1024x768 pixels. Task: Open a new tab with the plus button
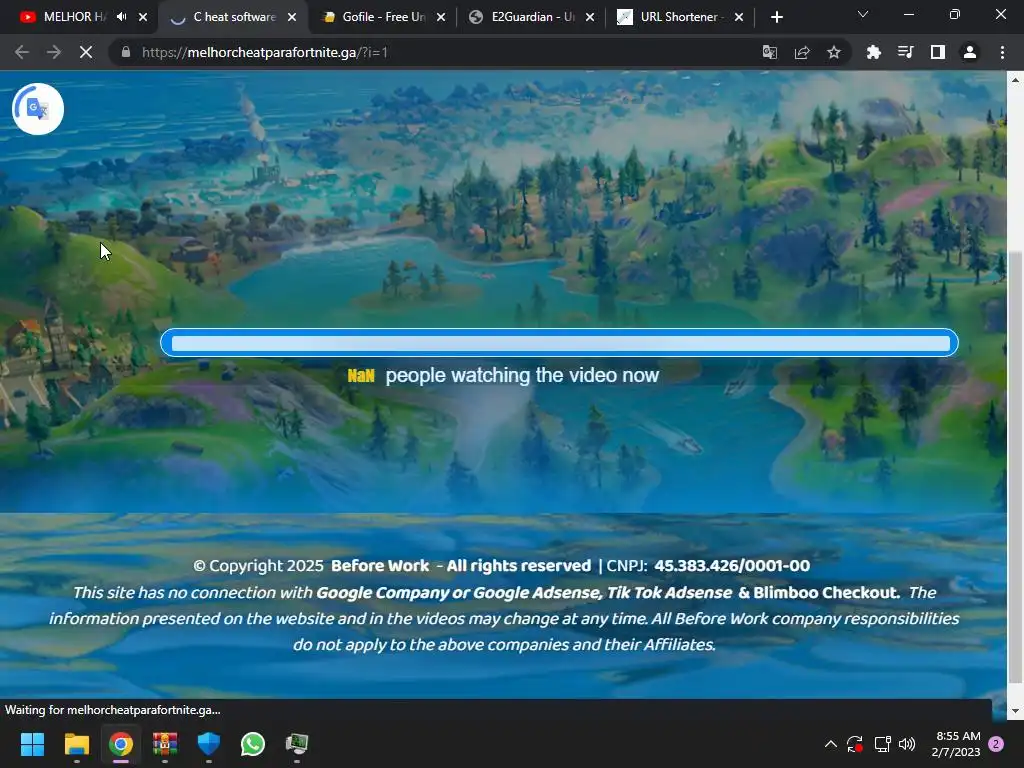coord(776,17)
